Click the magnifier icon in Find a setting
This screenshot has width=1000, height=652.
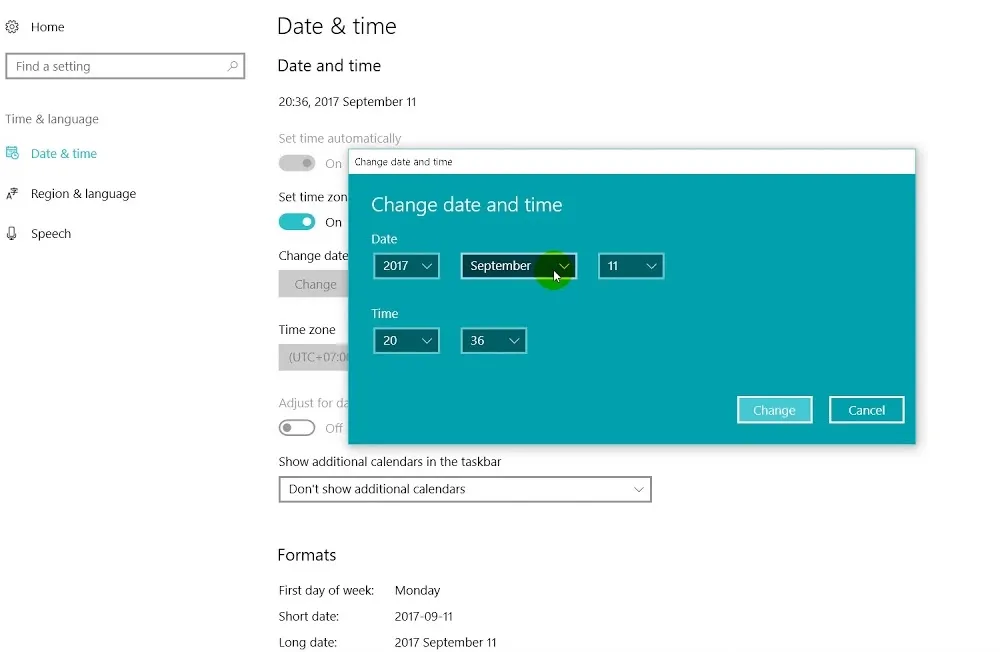coord(233,65)
